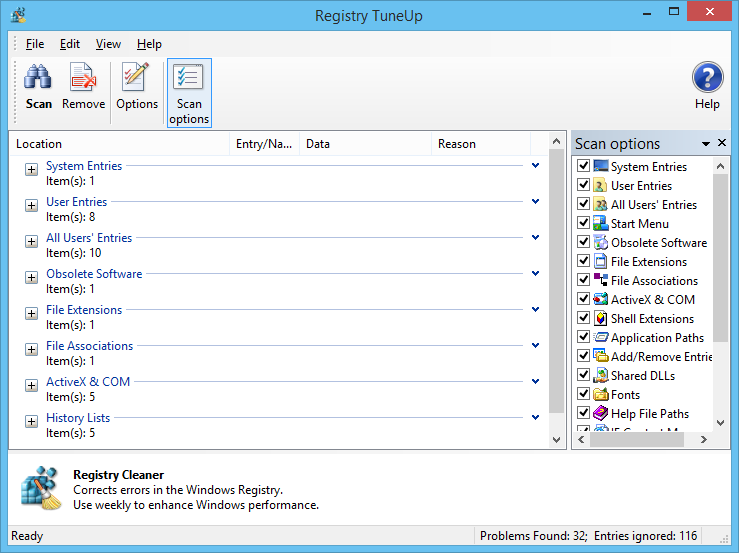Uncheck the Application Paths checkbox
The width and height of the screenshot is (739, 553).
pos(583,337)
